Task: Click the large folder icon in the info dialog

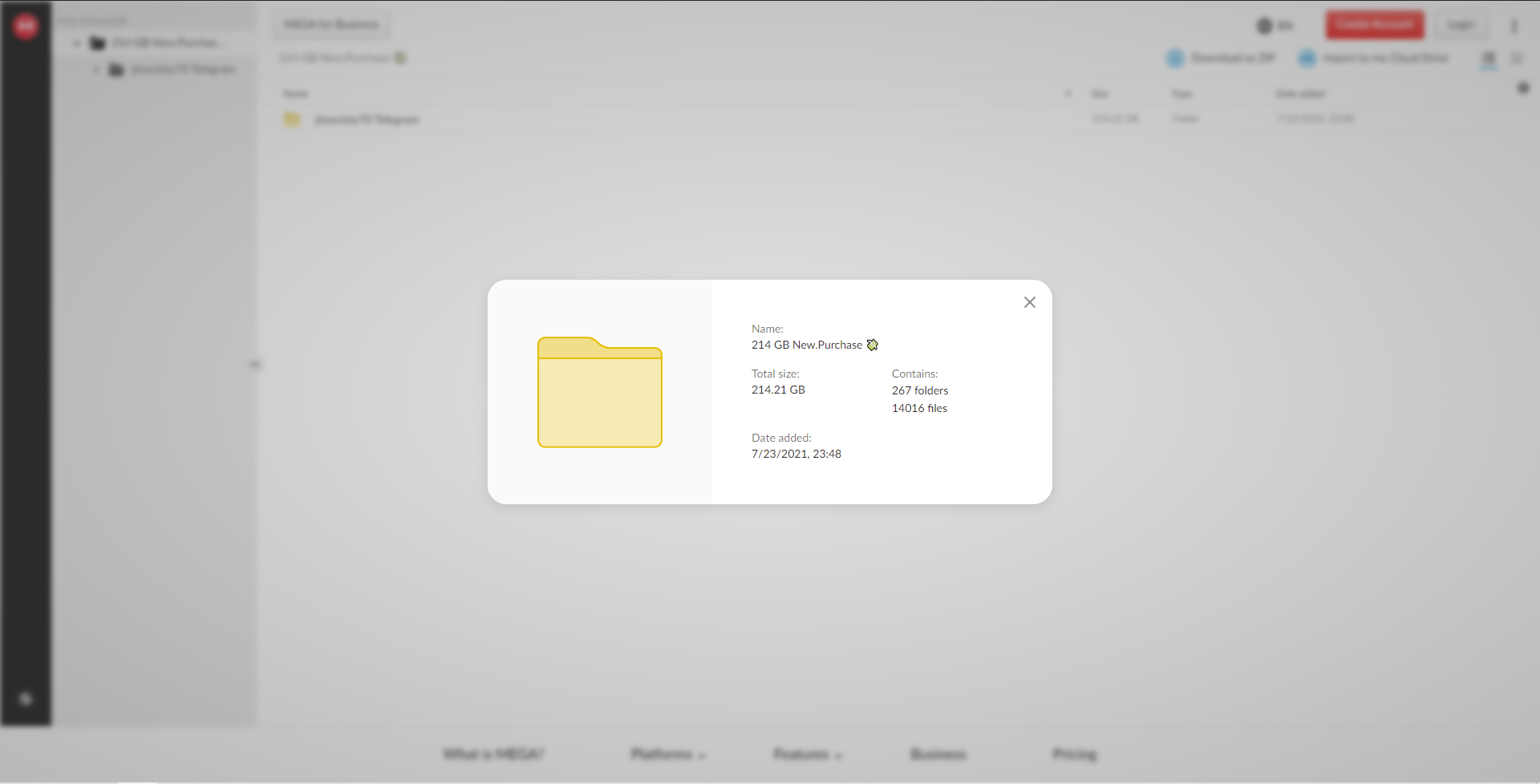Action: click(x=600, y=392)
